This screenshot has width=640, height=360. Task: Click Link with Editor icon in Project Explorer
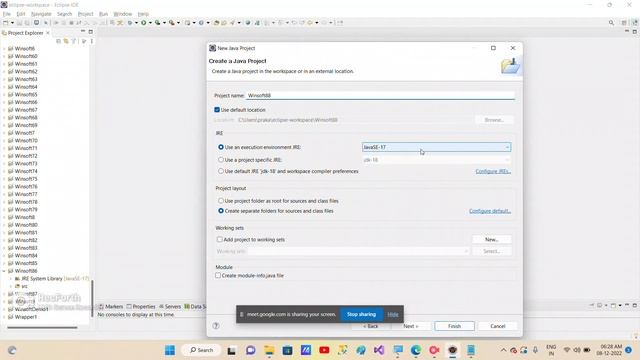[x=66, y=41]
